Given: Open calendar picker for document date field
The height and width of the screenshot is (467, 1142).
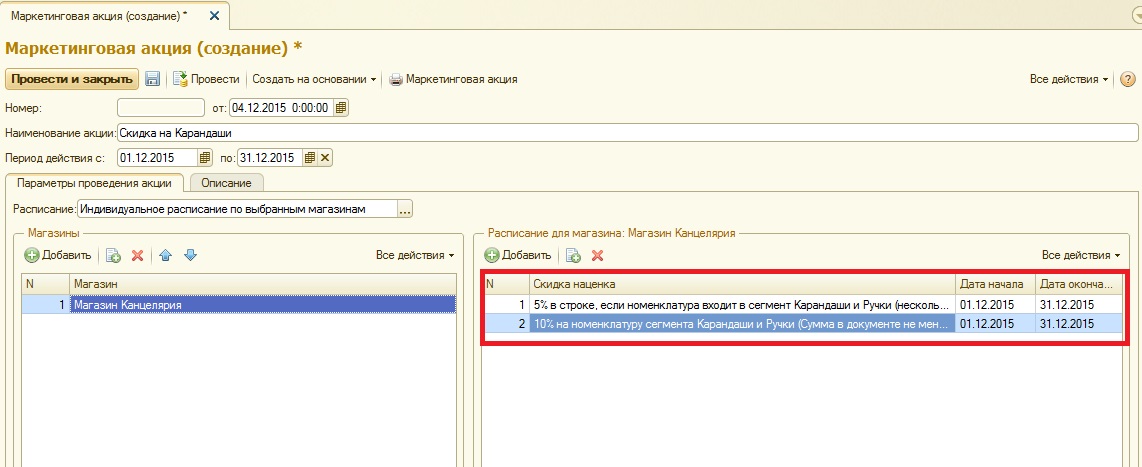Looking at the screenshot, I should pos(341,108).
